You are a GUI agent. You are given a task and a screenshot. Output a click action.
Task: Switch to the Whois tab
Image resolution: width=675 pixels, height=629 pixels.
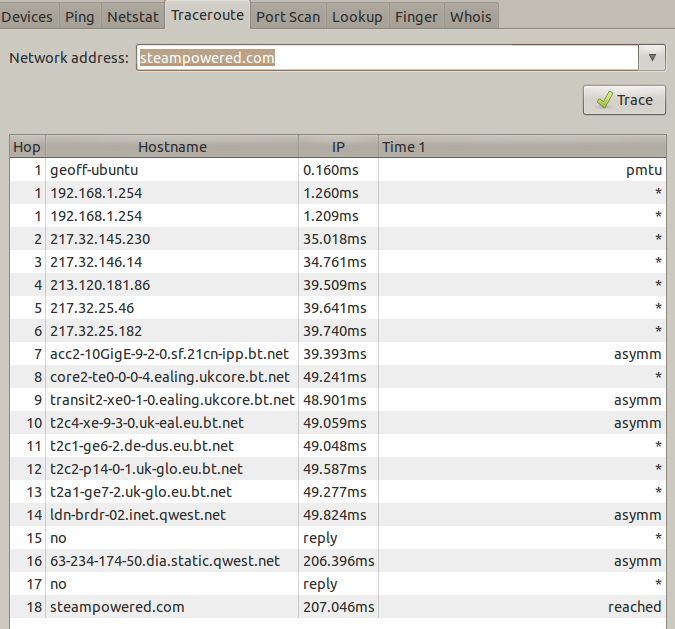coord(470,16)
